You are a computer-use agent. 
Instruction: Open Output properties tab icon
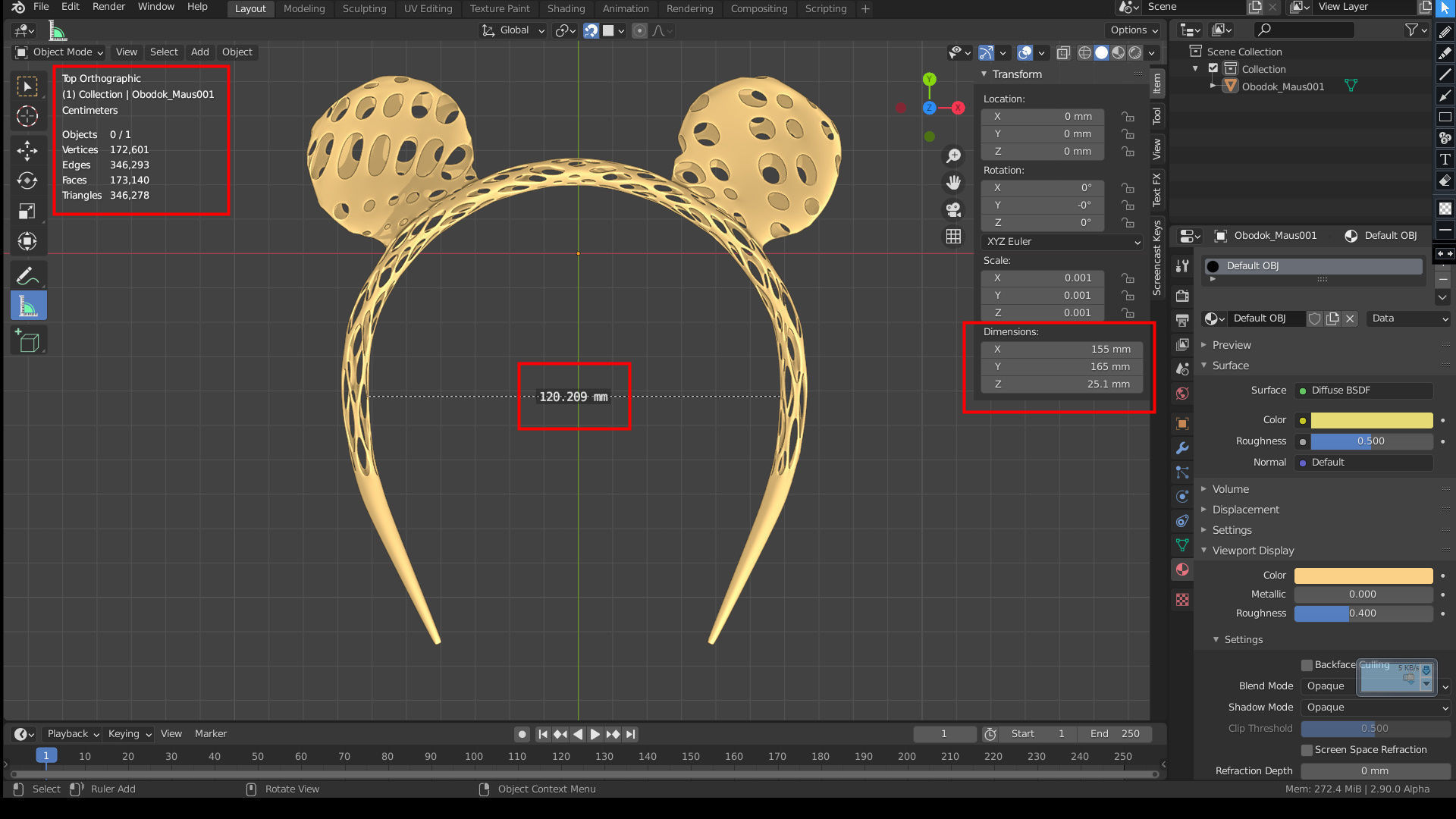coord(1182,320)
